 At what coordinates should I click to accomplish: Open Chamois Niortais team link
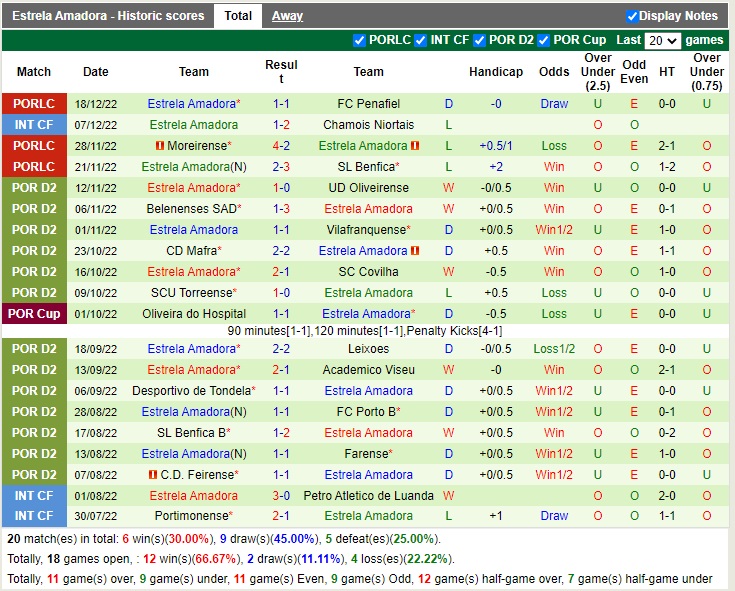click(368, 125)
